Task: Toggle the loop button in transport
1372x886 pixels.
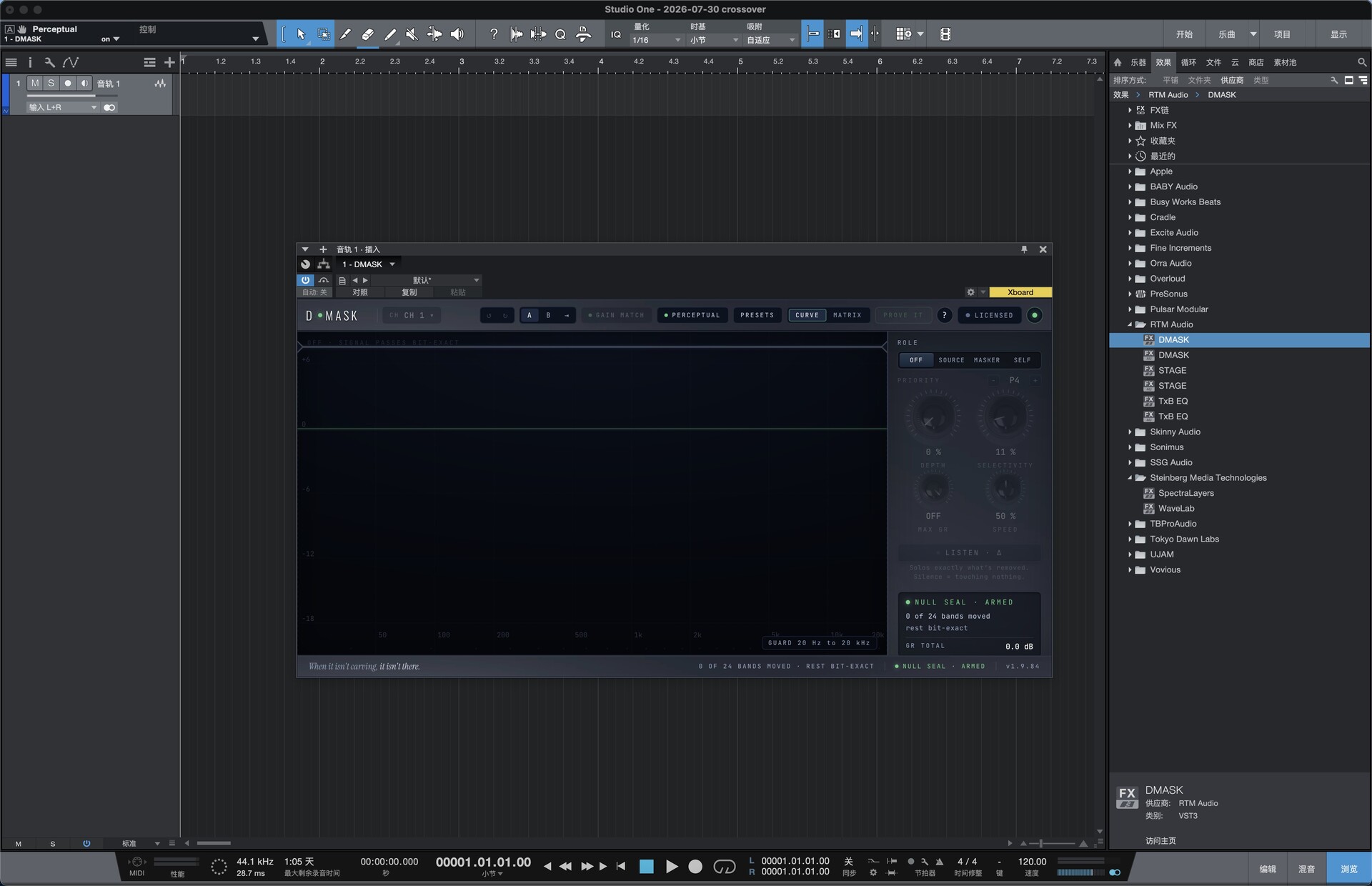Action: (725, 867)
